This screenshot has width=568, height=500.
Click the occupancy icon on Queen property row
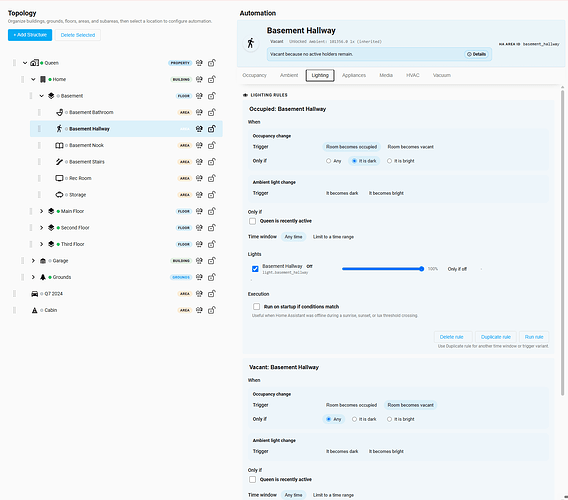pyautogui.click(x=199, y=63)
